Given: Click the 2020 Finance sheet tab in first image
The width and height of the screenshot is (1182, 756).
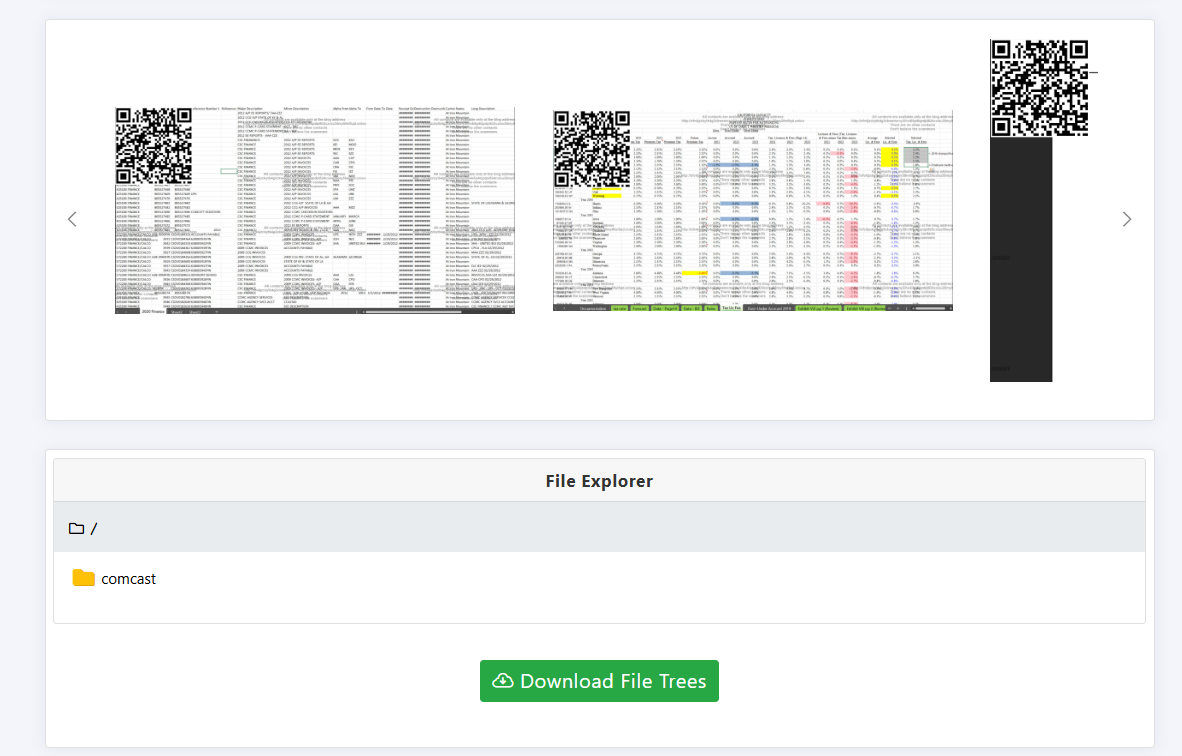Looking at the screenshot, I should coord(153,312).
